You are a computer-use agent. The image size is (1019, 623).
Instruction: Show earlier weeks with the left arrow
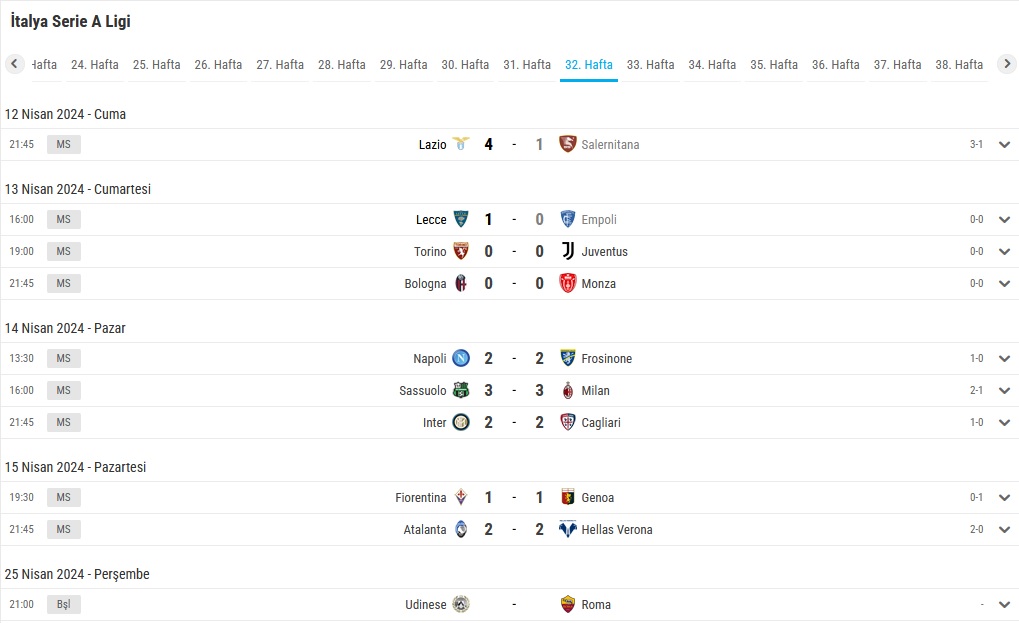pos(14,64)
